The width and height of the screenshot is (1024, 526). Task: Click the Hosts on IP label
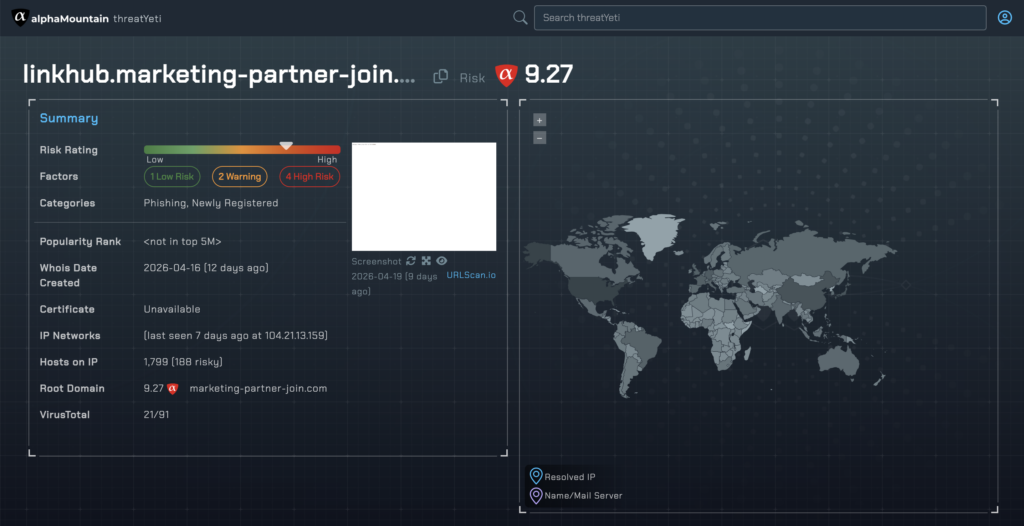click(69, 362)
